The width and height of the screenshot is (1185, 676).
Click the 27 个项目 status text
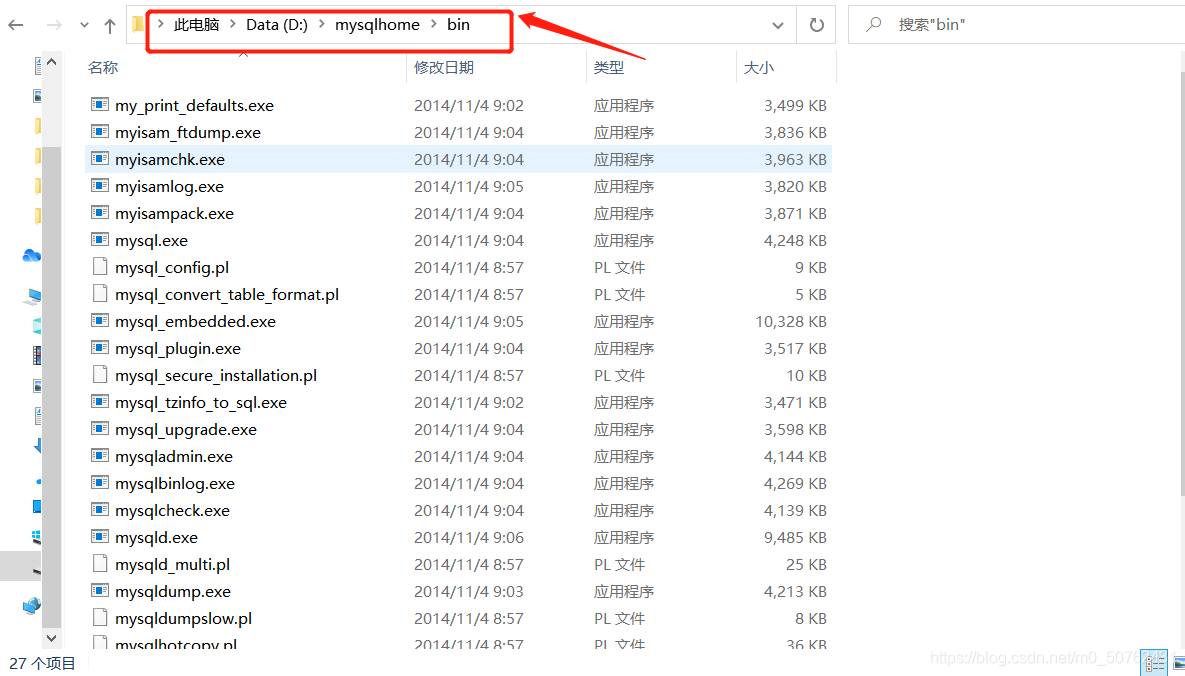tap(42, 664)
